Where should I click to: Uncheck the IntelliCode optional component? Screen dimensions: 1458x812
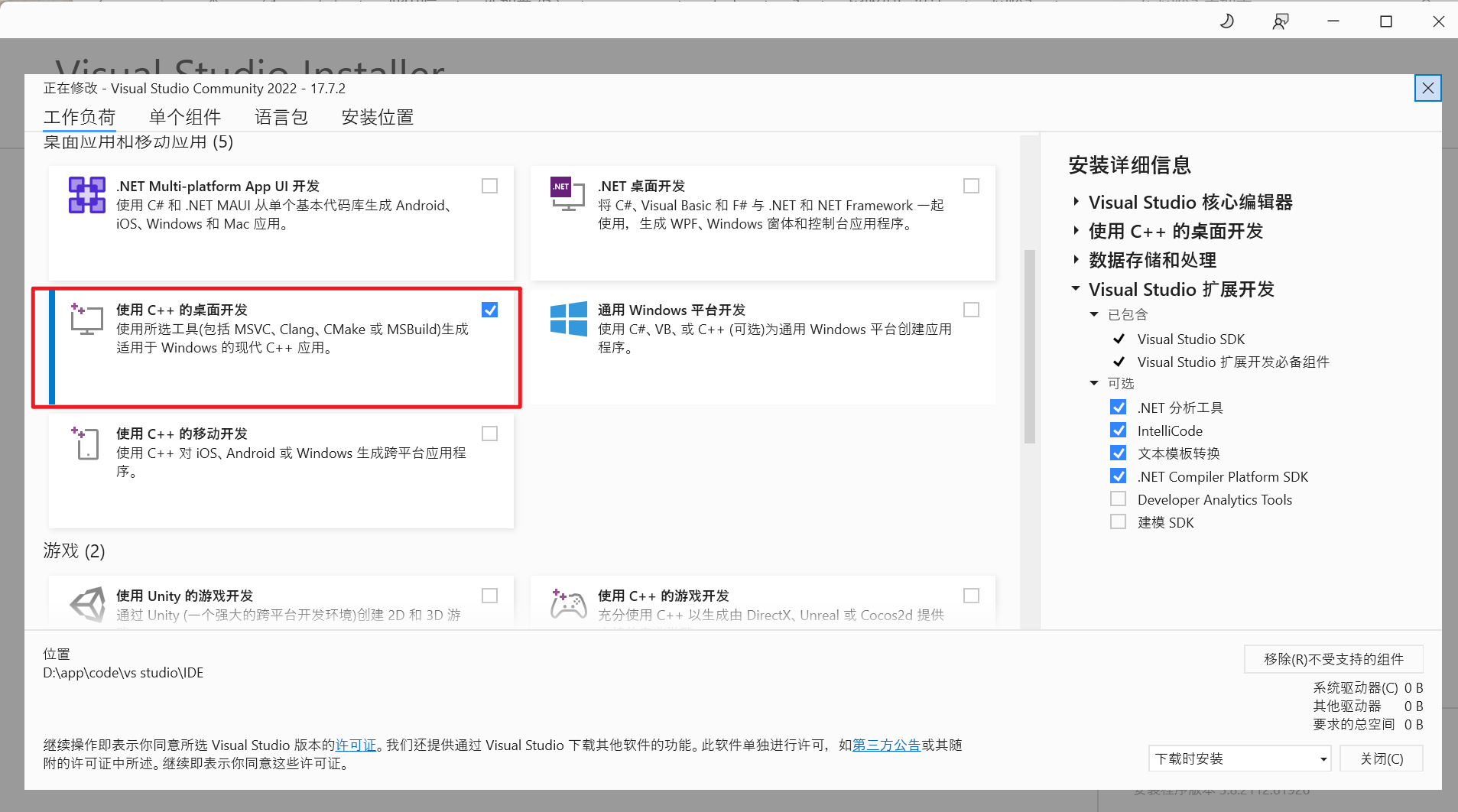(x=1118, y=430)
